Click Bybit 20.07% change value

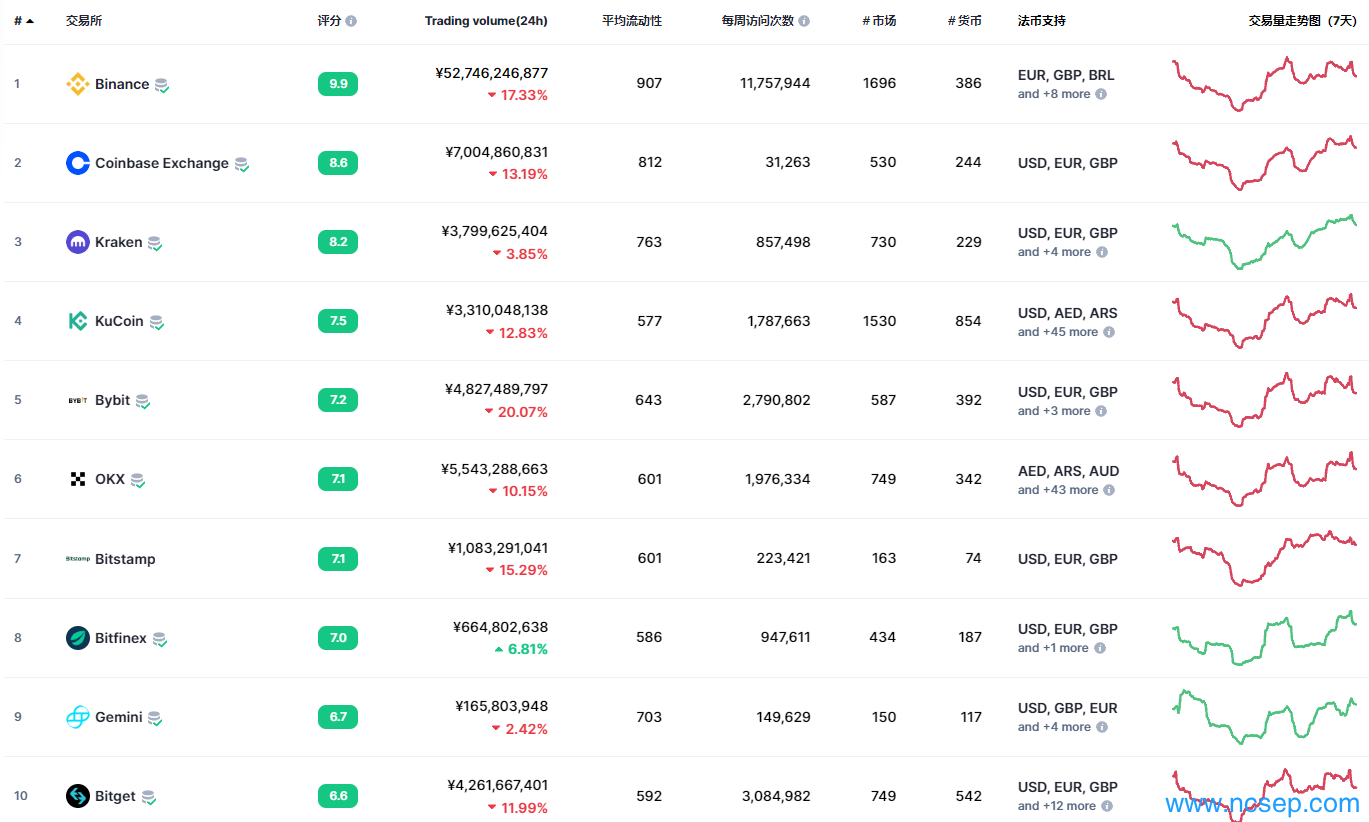524,412
